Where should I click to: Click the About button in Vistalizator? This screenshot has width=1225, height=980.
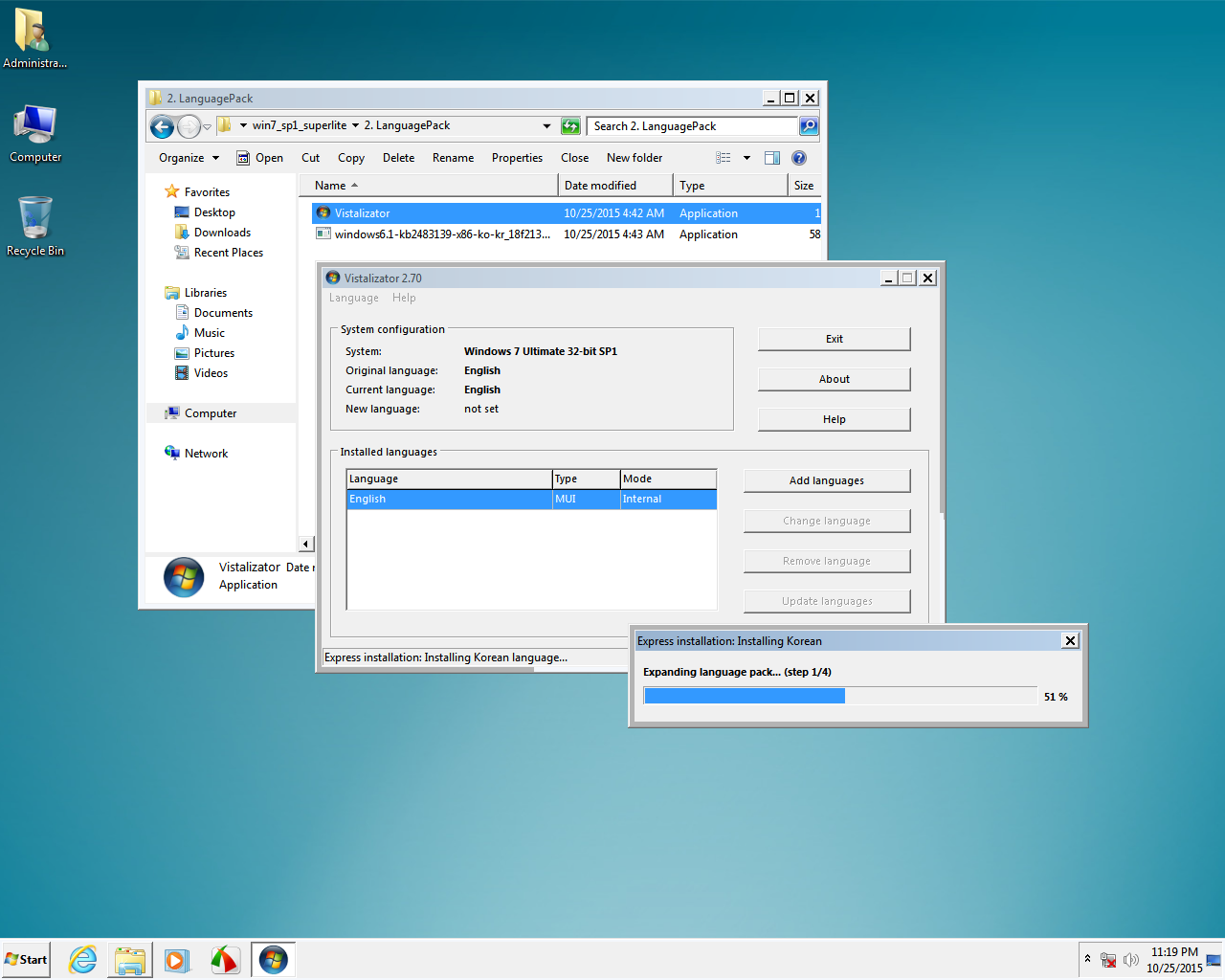point(835,379)
